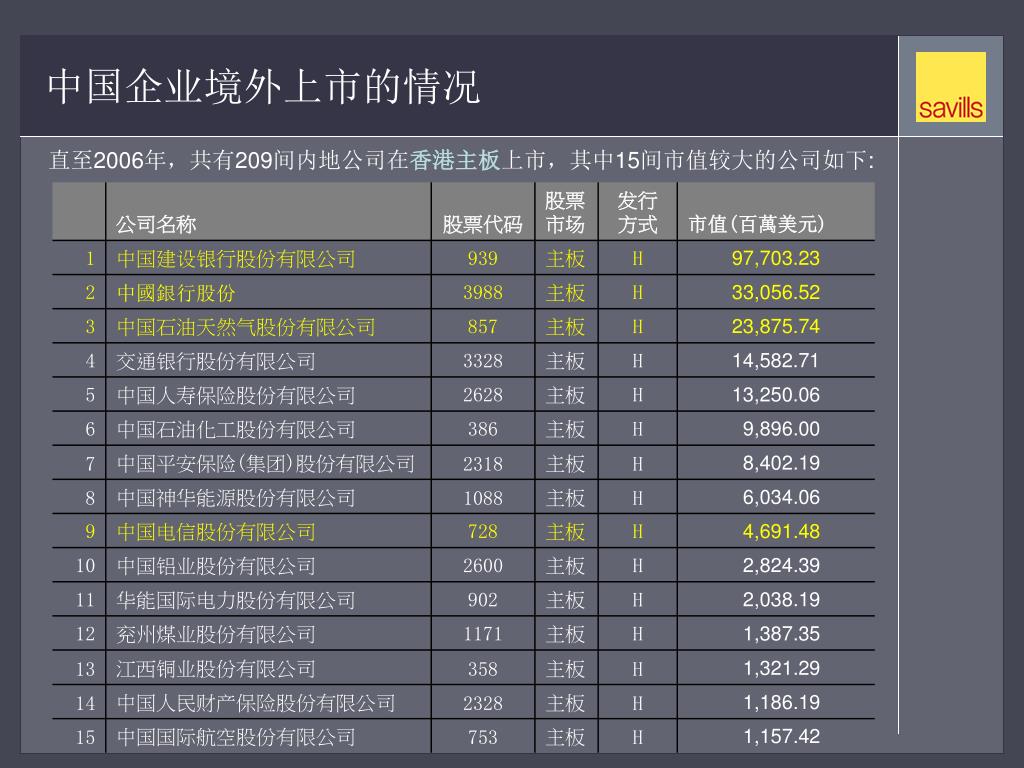Click stock code 358
Screen dimensions: 1024x768
[x=483, y=669]
